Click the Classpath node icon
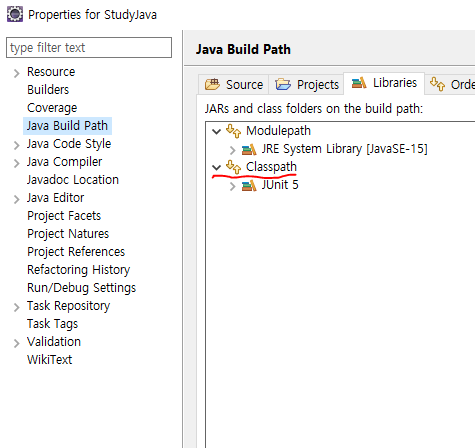This screenshot has height=448, width=475. [233, 167]
